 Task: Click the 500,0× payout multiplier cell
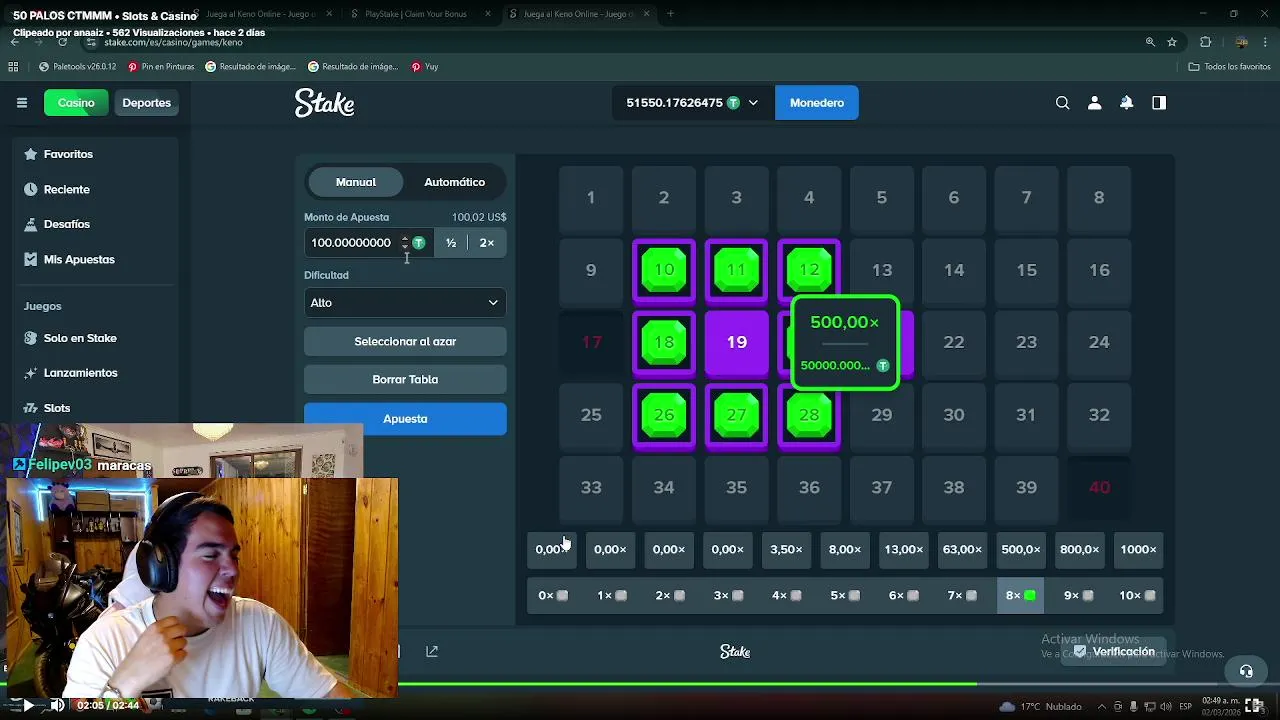pyautogui.click(x=1020, y=549)
